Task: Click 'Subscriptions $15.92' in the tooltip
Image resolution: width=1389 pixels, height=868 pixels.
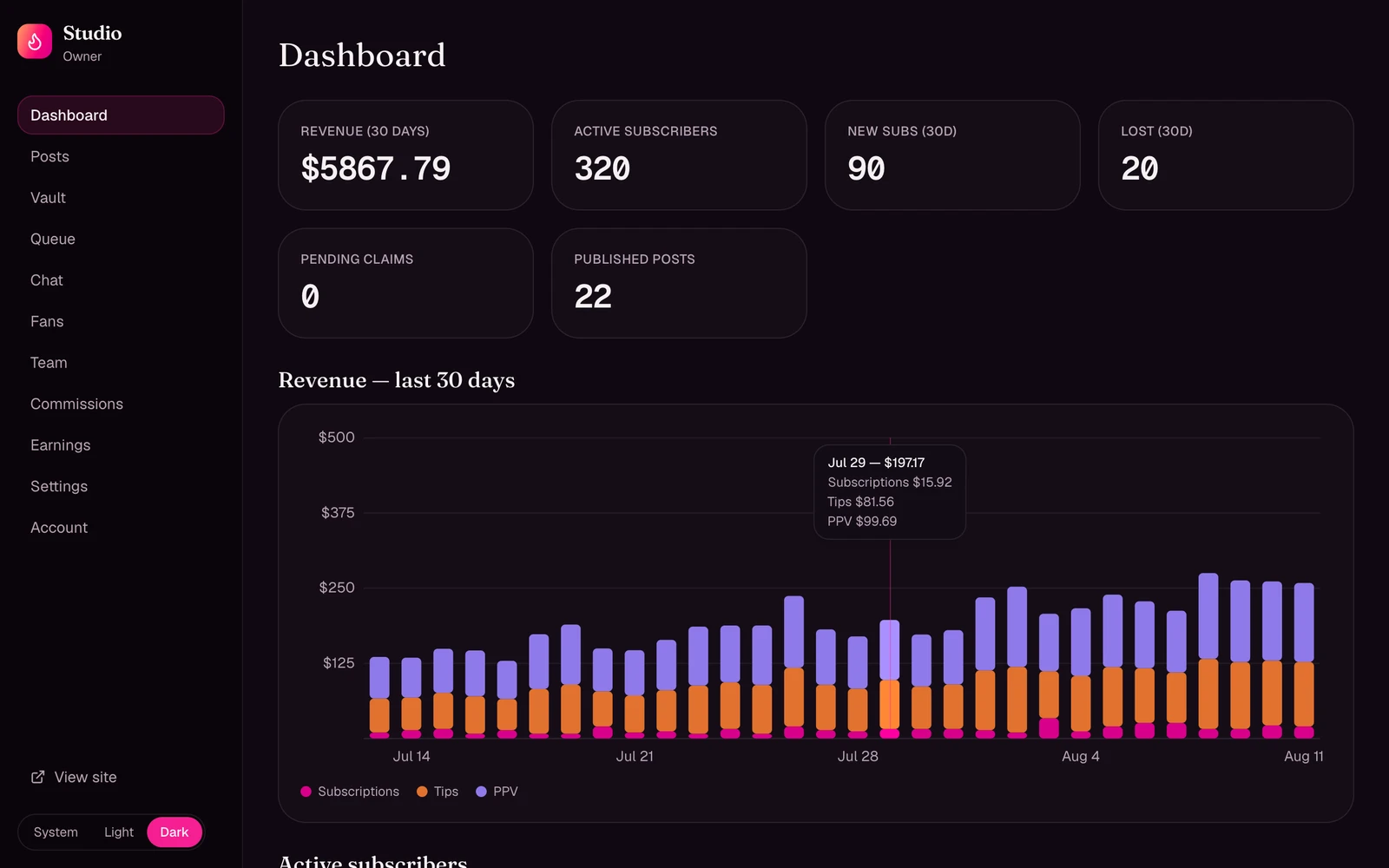Action: tap(890, 482)
